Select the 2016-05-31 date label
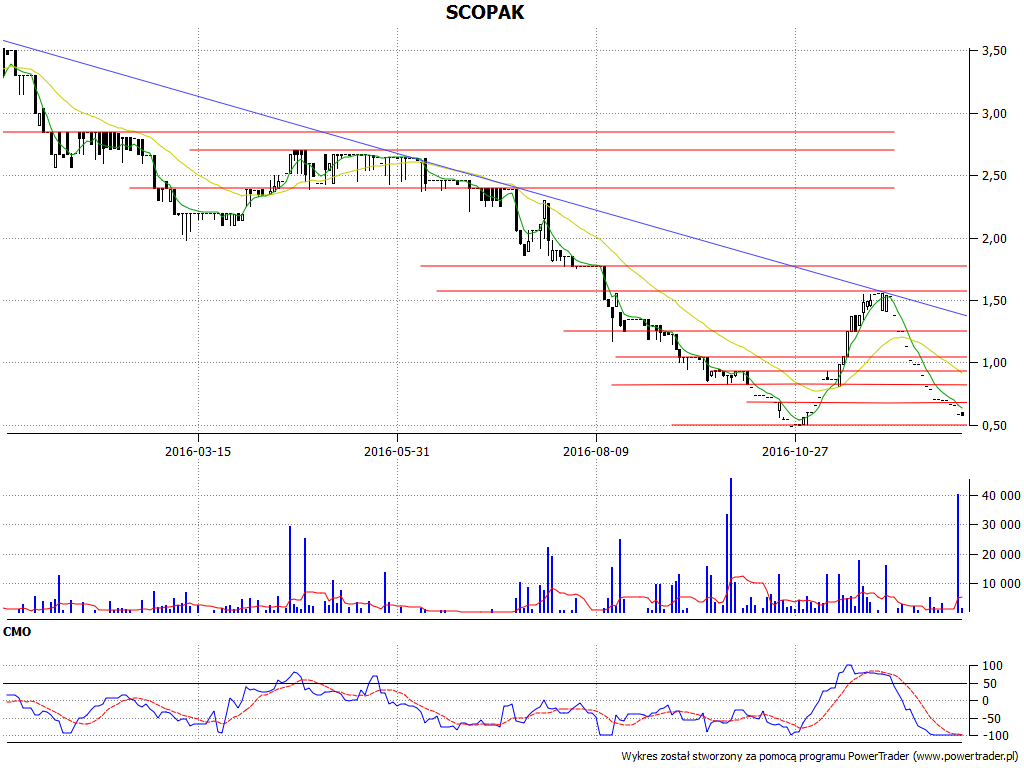Screen dimensions: 1024x768 pos(397,451)
